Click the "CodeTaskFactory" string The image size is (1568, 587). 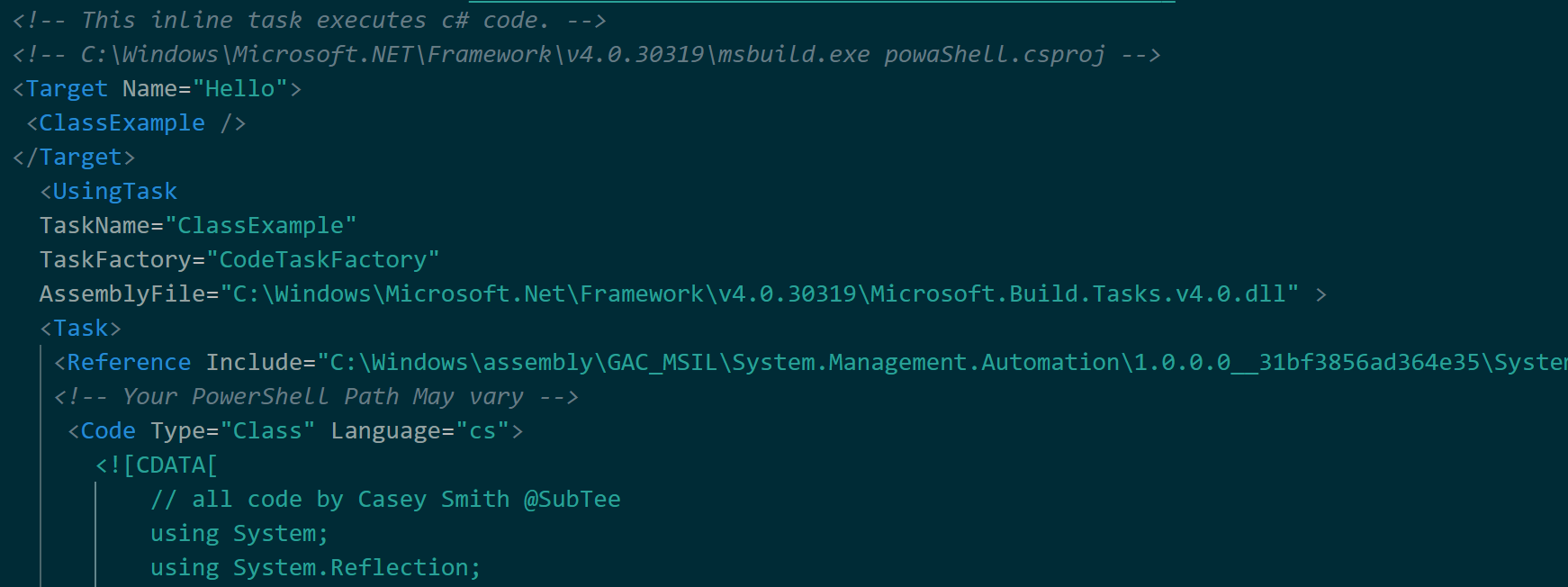(x=323, y=260)
